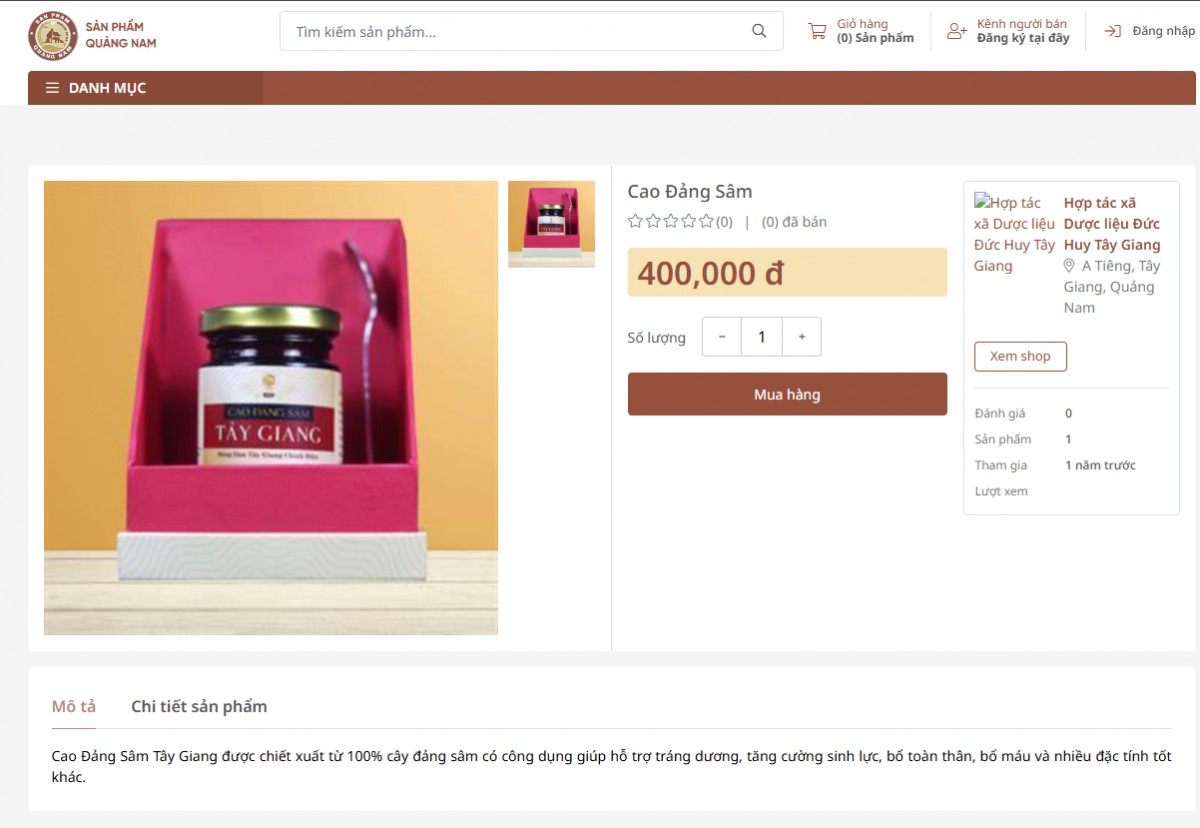
Task: Decrease quantity with the minus button
Action: click(722, 337)
